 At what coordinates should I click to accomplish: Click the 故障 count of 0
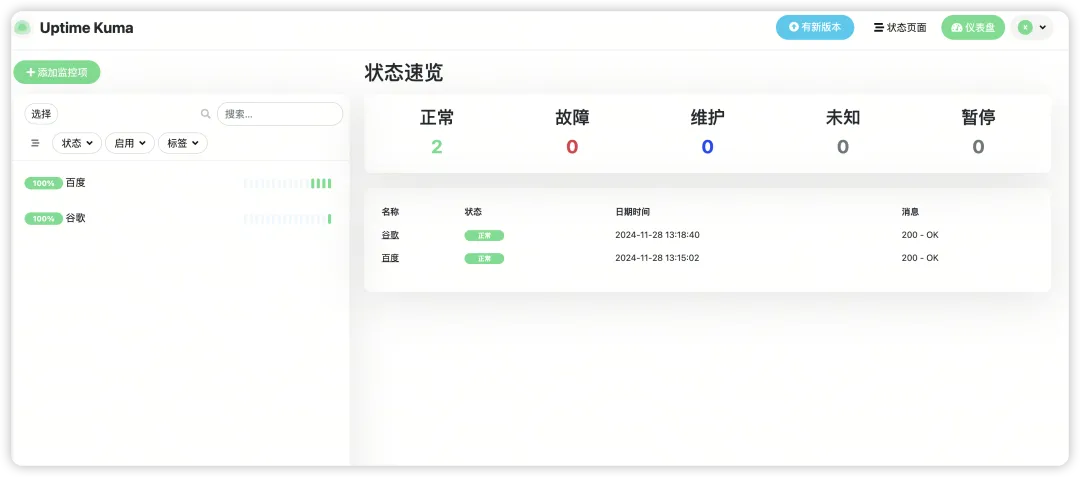tap(572, 147)
